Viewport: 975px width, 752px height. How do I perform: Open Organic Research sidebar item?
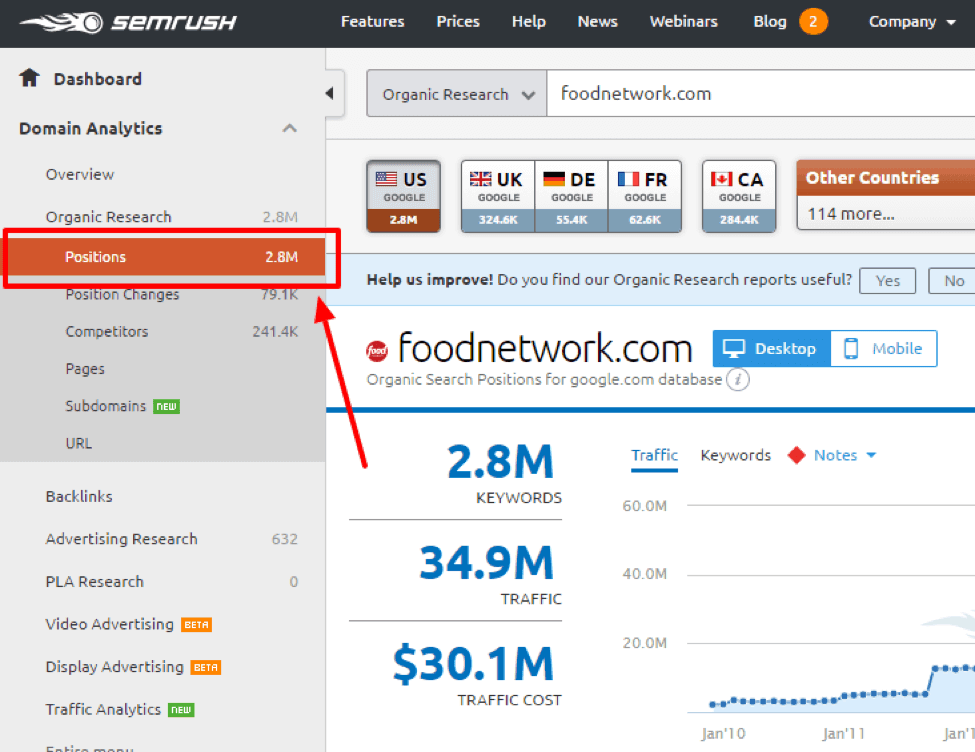[108, 217]
